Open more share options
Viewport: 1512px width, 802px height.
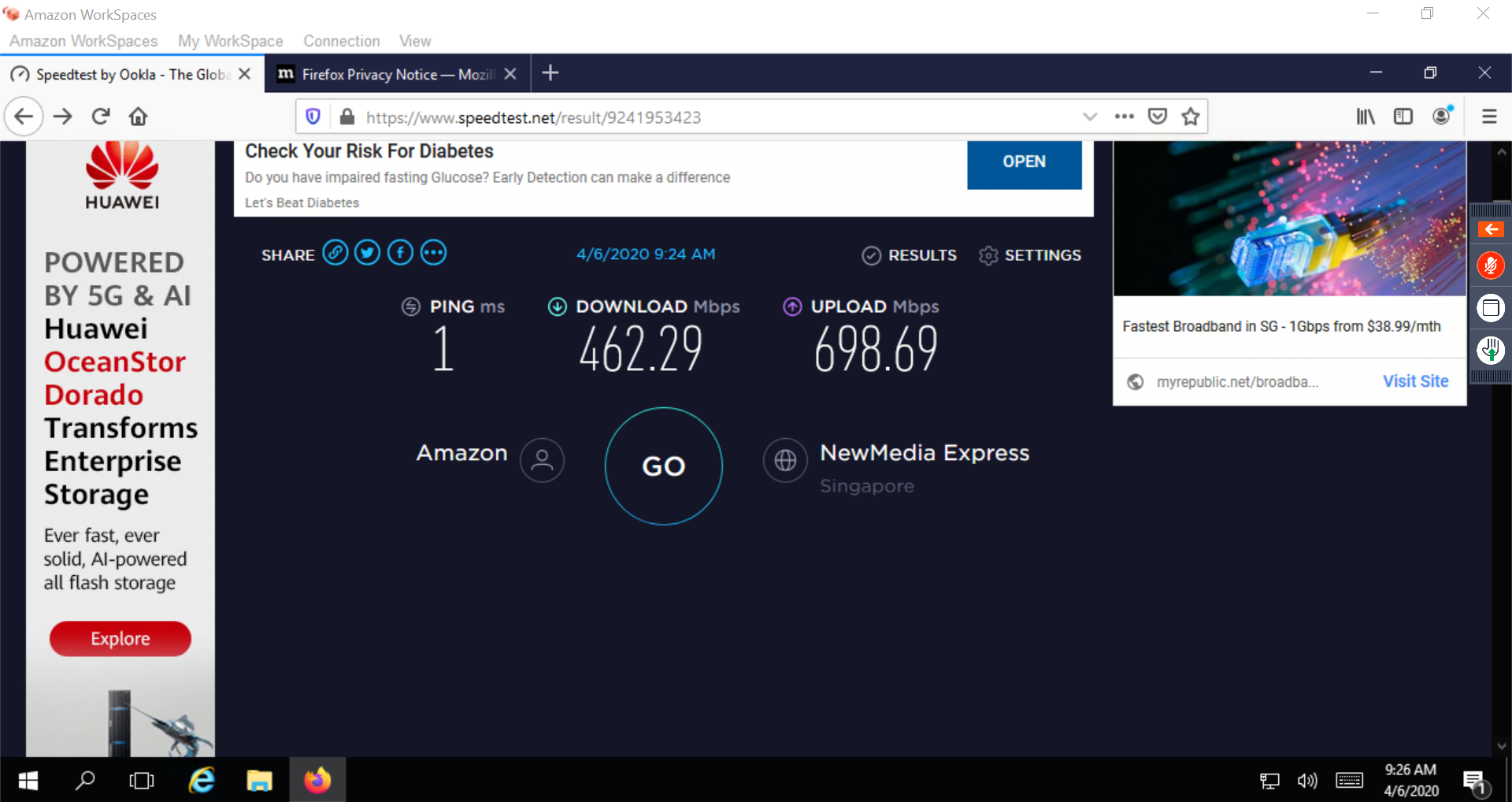tap(434, 253)
